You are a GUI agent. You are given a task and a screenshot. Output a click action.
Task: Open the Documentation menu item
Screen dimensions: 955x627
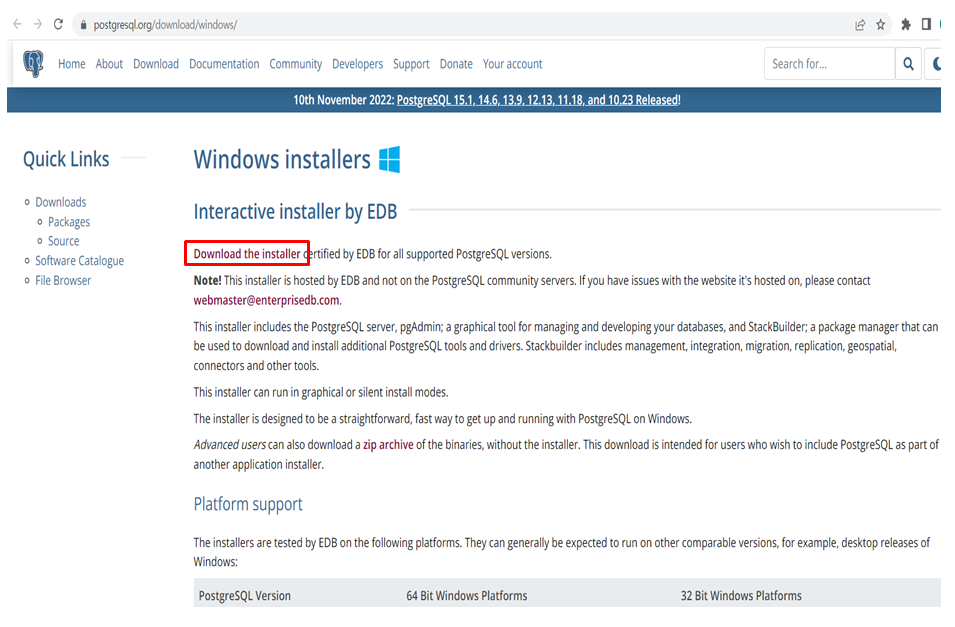pyautogui.click(x=224, y=64)
